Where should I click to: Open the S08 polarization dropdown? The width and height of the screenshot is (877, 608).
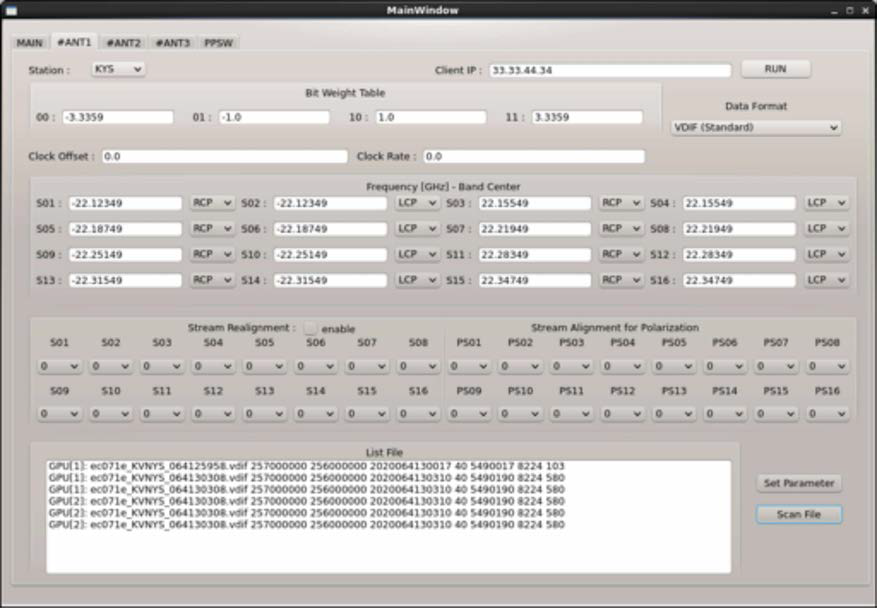coord(826,229)
